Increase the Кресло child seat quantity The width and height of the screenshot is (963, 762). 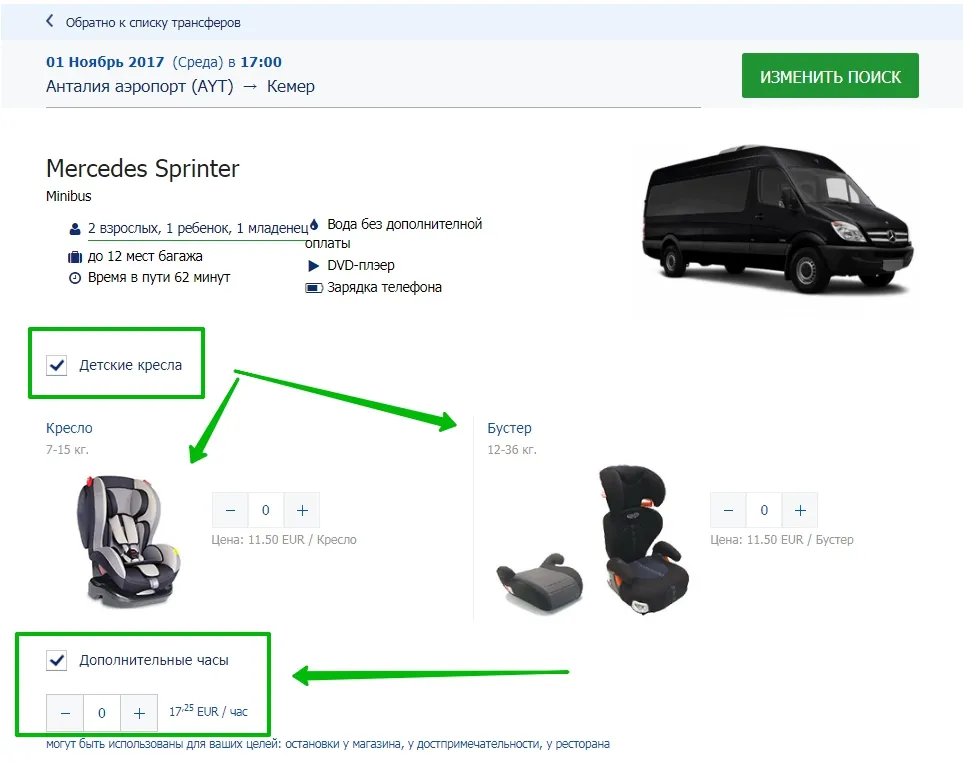tap(302, 510)
